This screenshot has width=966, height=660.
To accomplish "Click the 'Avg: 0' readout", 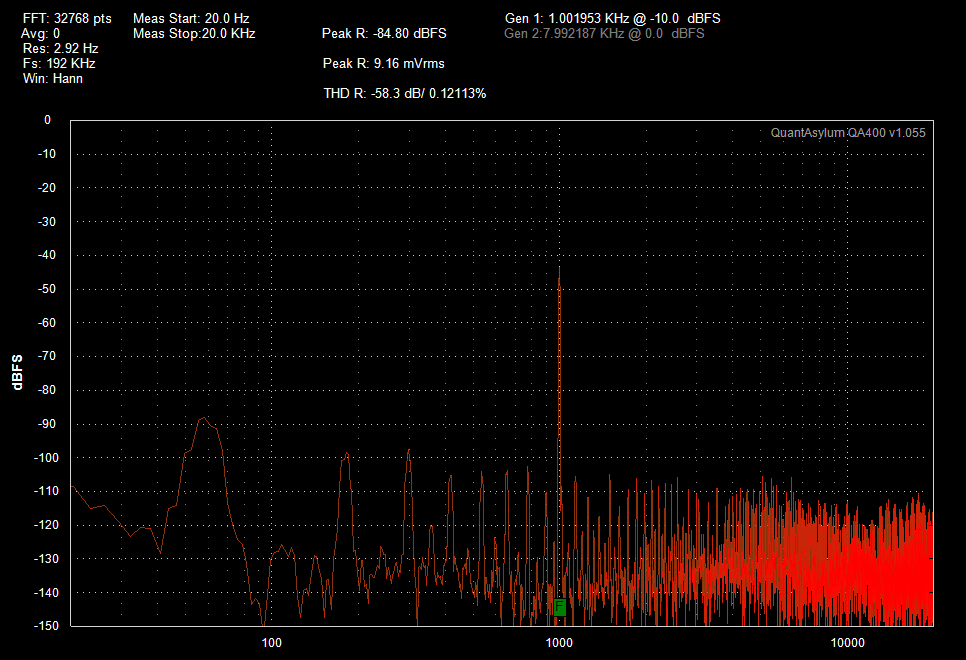I will (x=41, y=33).
